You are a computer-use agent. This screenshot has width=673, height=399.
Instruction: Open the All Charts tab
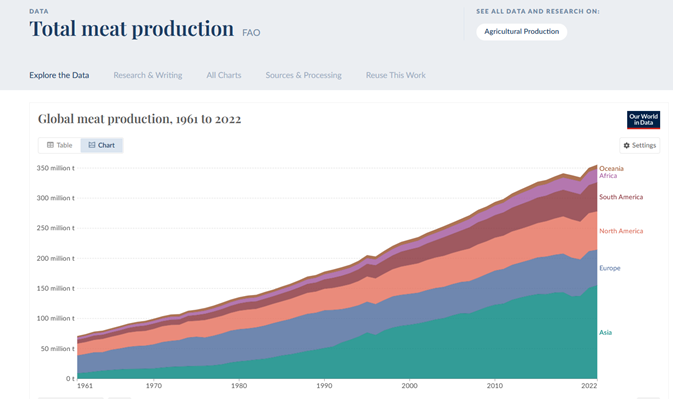pos(224,75)
